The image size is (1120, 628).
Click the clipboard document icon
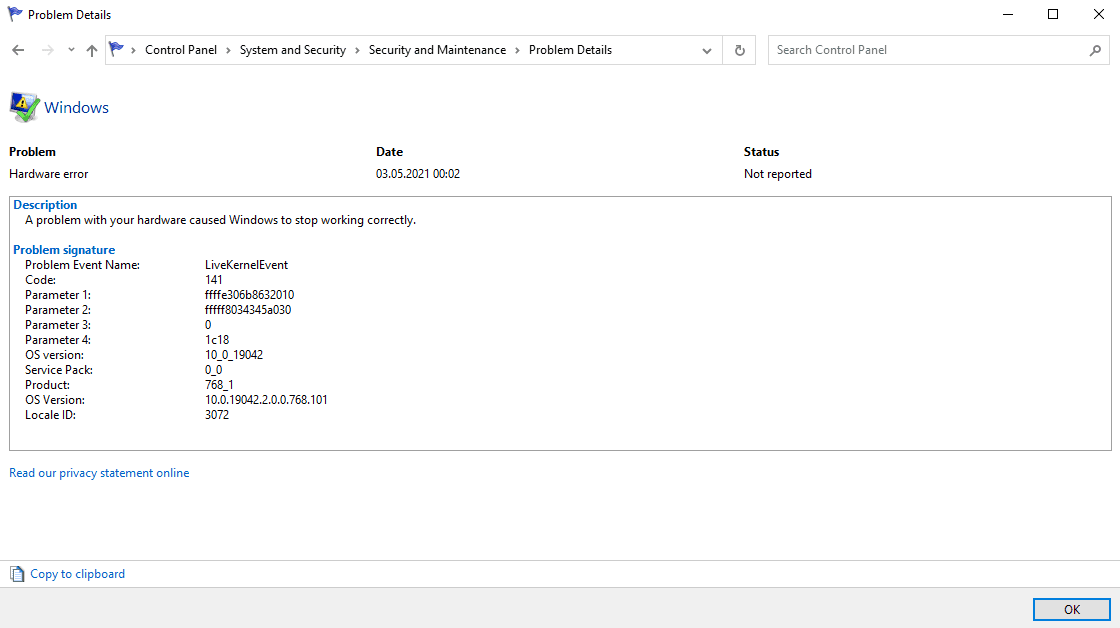pyautogui.click(x=17, y=574)
